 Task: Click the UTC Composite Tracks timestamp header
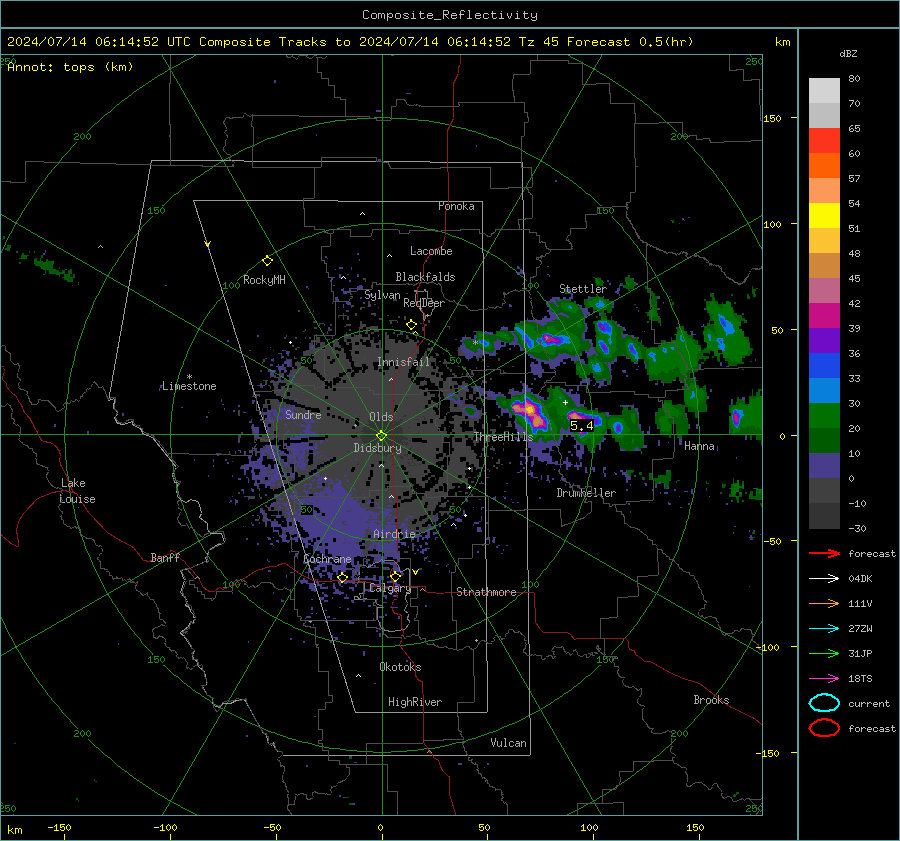tap(350, 42)
